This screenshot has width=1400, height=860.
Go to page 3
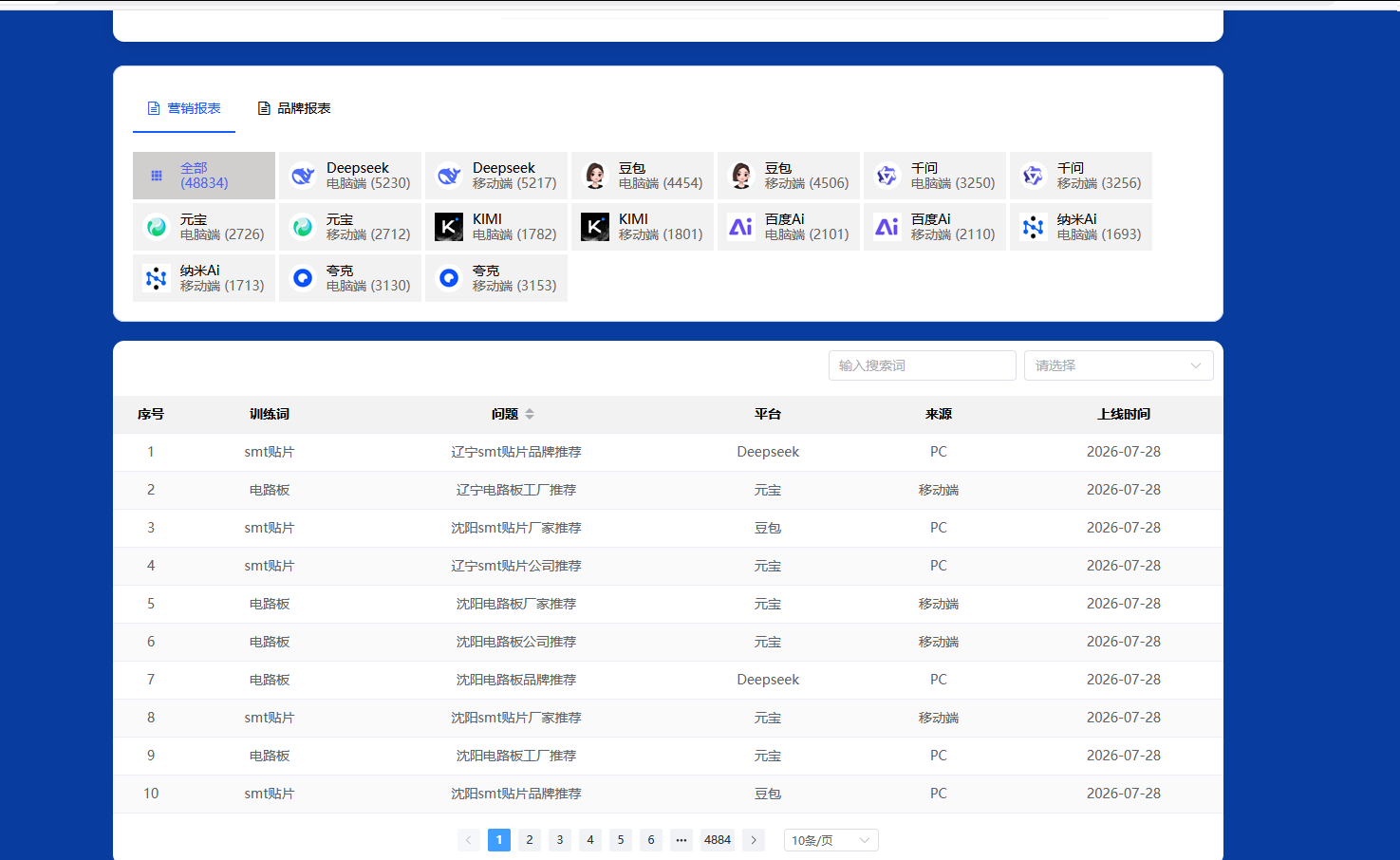pyautogui.click(x=560, y=840)
